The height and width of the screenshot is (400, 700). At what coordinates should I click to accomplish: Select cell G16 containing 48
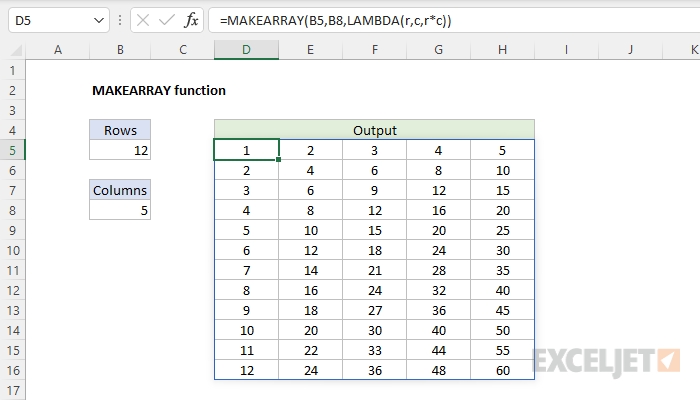(x=438, y=370)
